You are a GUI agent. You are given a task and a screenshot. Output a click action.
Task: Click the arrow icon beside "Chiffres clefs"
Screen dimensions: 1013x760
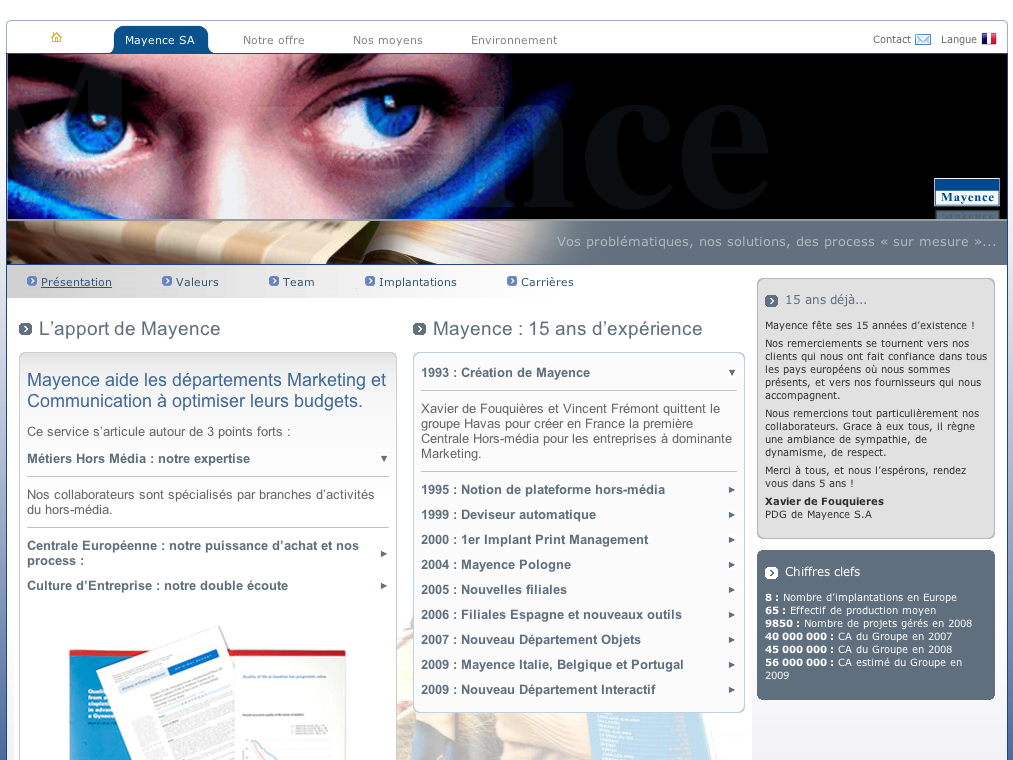point(770,572)
